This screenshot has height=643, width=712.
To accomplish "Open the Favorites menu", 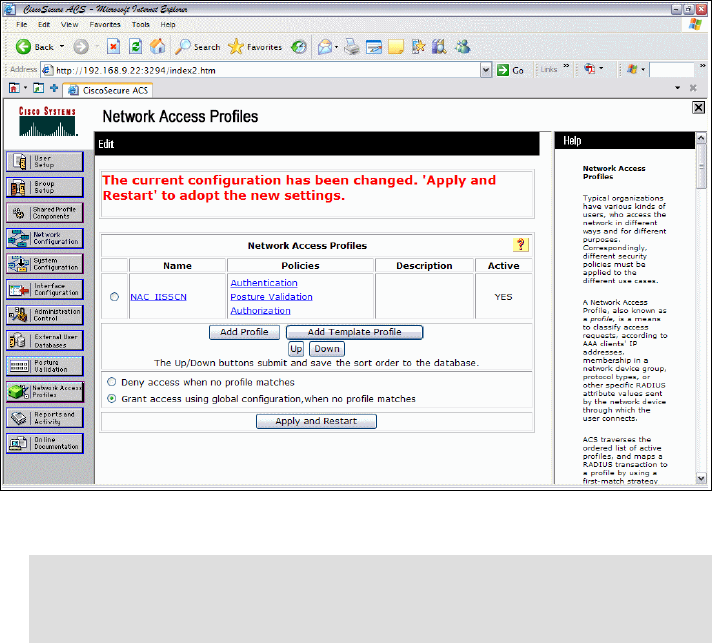I will (105, 25).
